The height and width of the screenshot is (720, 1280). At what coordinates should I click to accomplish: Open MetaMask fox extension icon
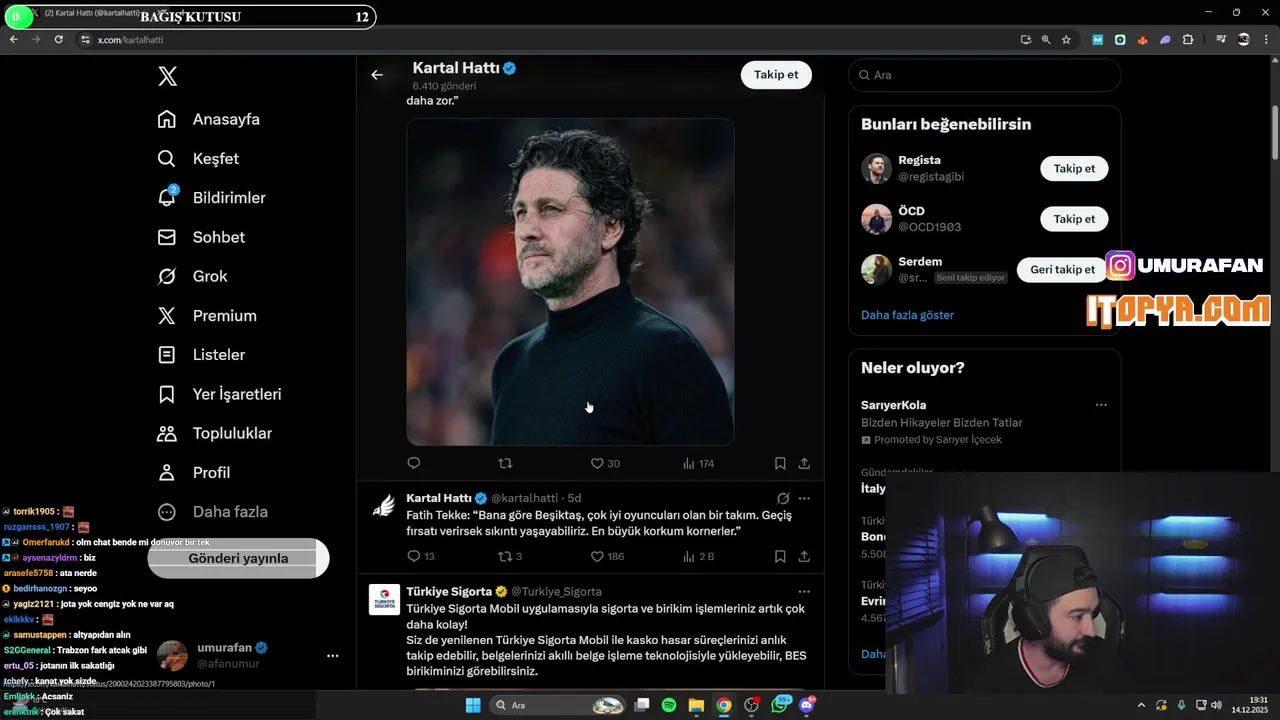pos(1142,40)
